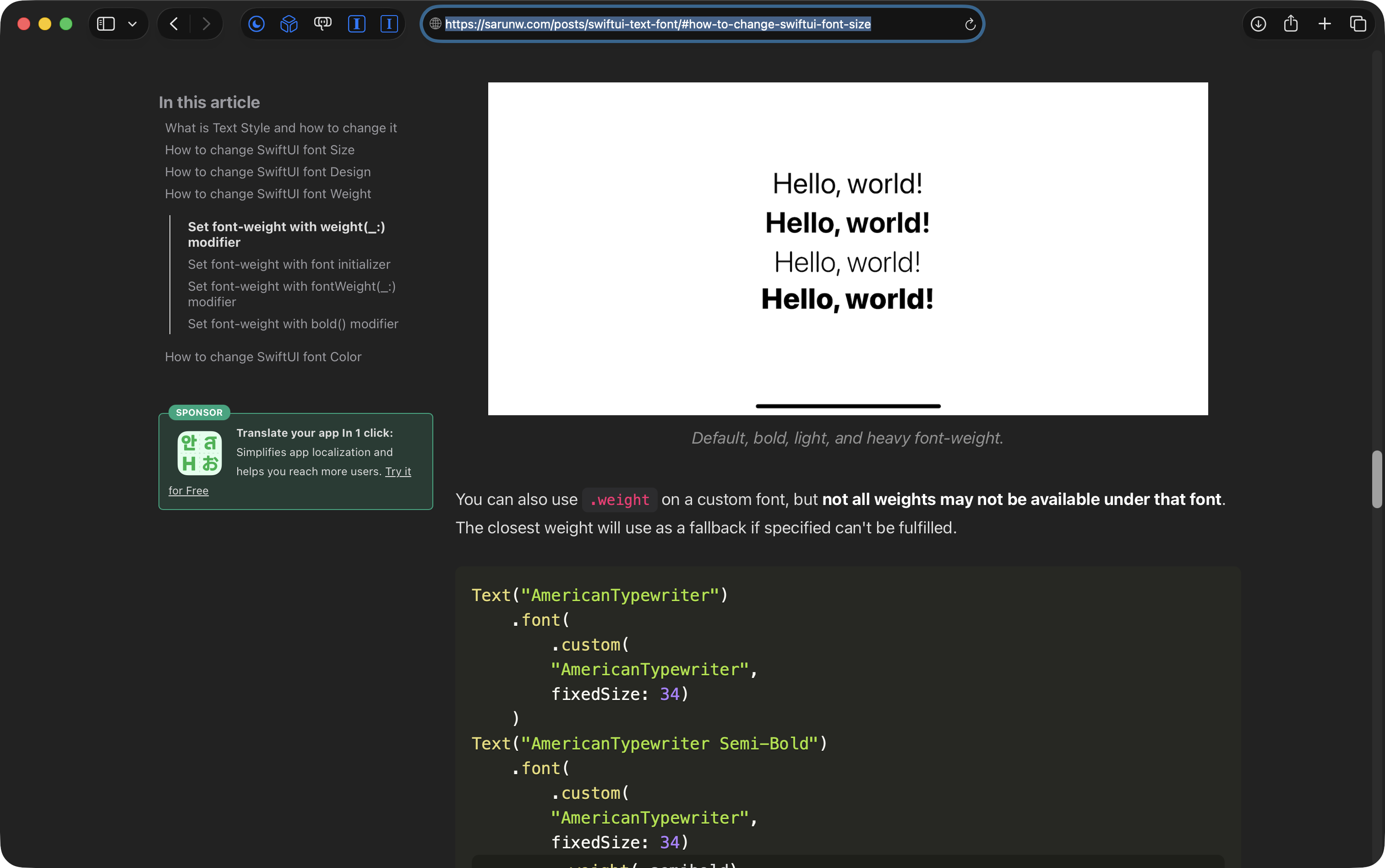Open the blue cube extension icon

289,23
